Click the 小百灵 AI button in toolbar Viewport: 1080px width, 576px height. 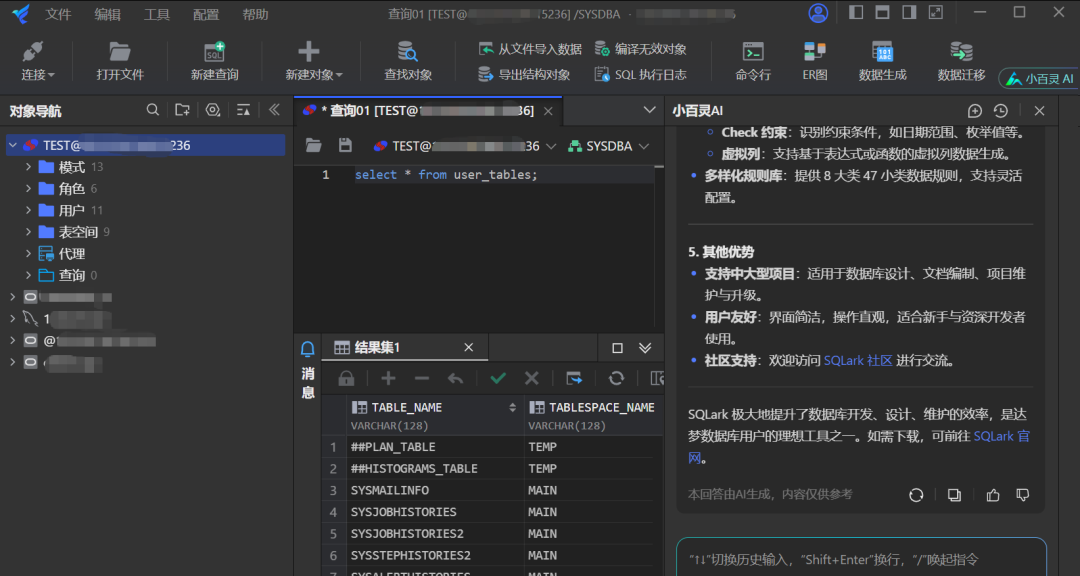(1039, 79)
